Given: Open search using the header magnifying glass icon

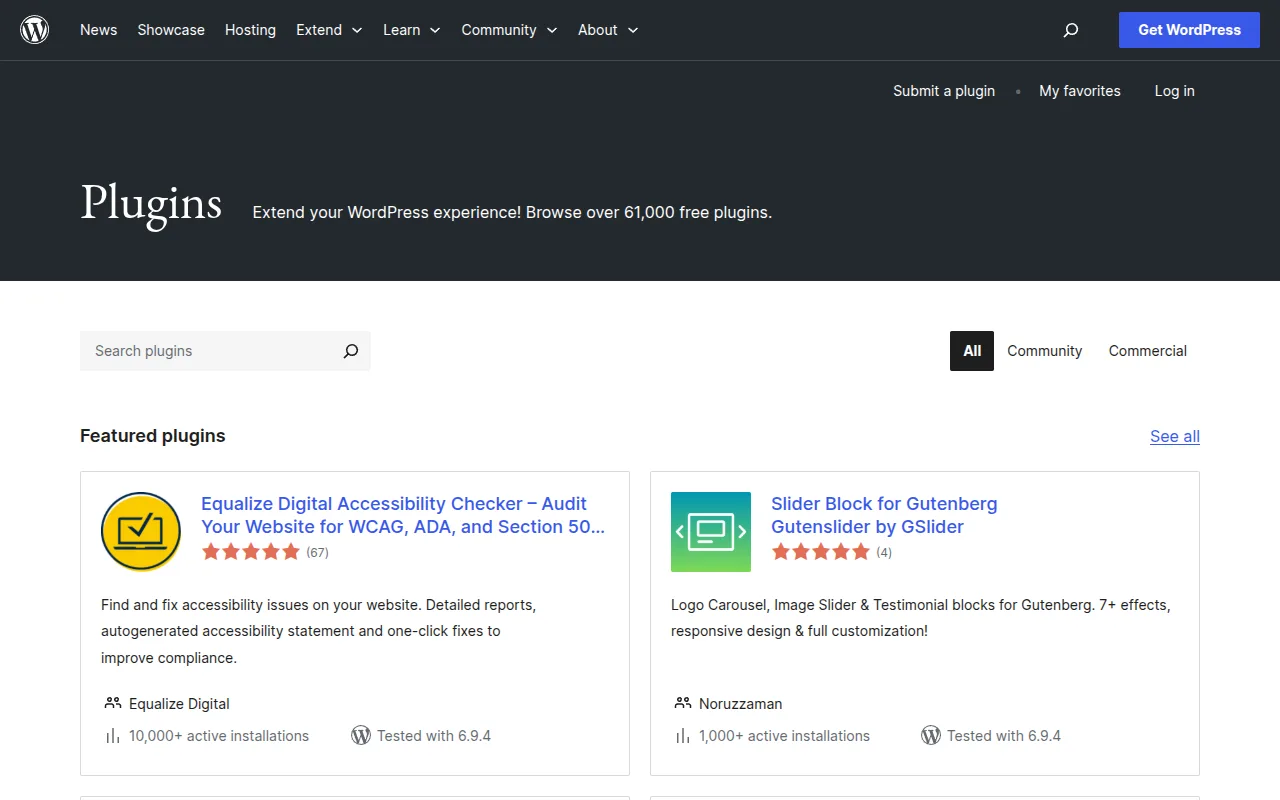Looking at the screenshot, I should [1070, 31].
